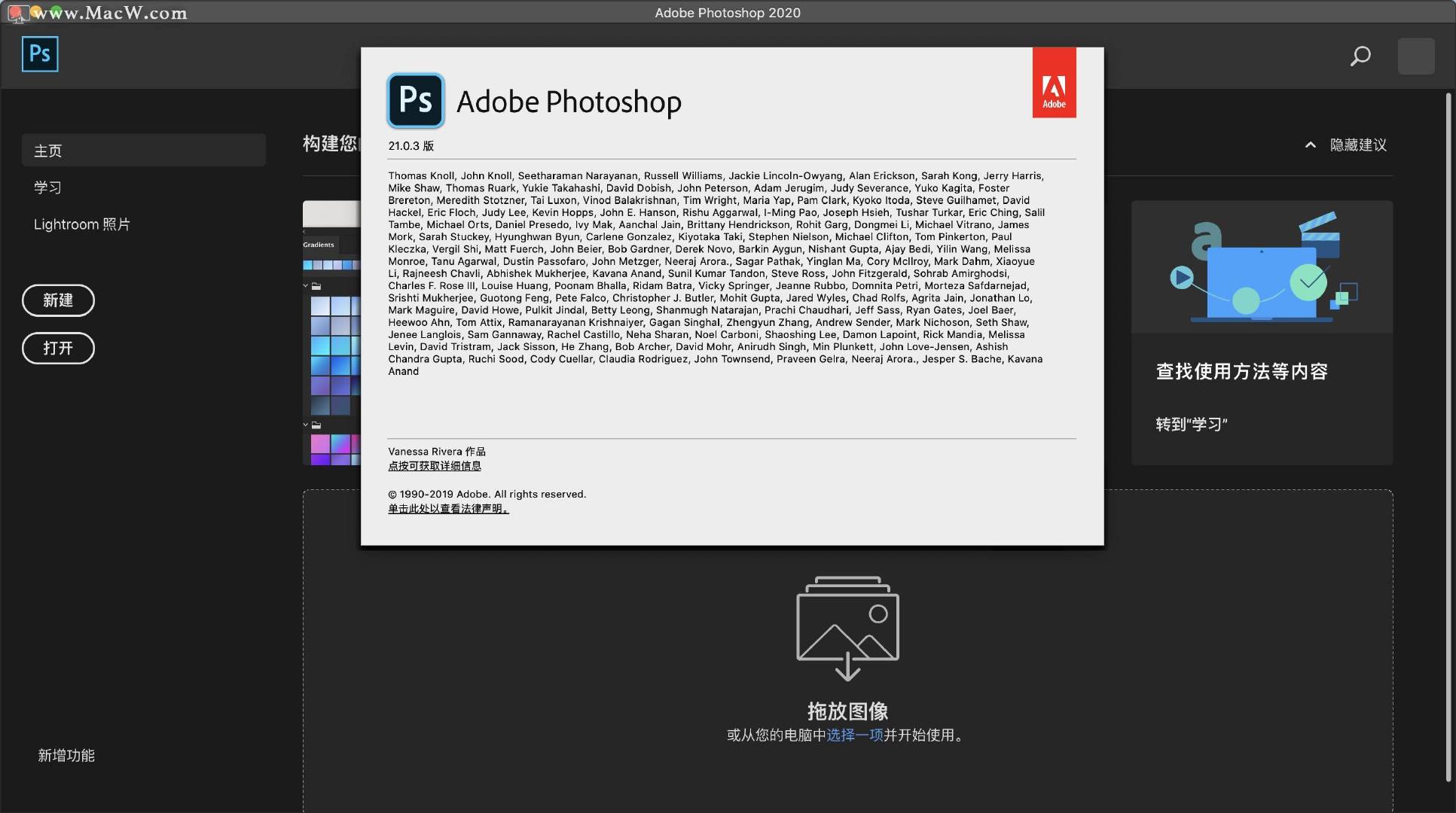Click the vertical scrollbar on the right edge
The height and width of the screenshot is (813, 1456).
point(1448,437)
